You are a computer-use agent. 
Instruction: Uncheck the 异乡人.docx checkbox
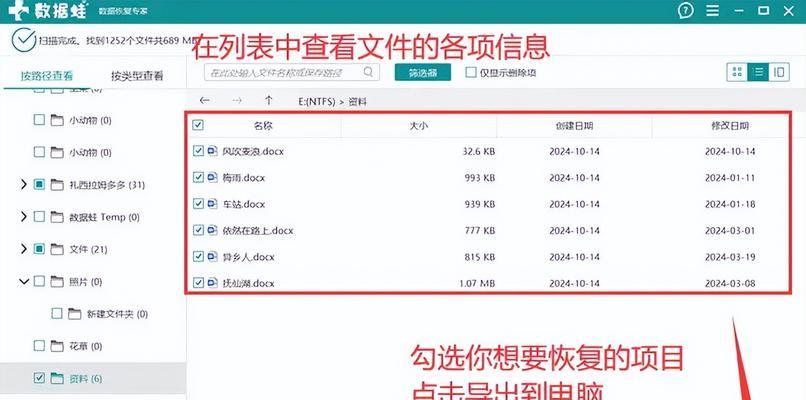click(x=198, y=257)
